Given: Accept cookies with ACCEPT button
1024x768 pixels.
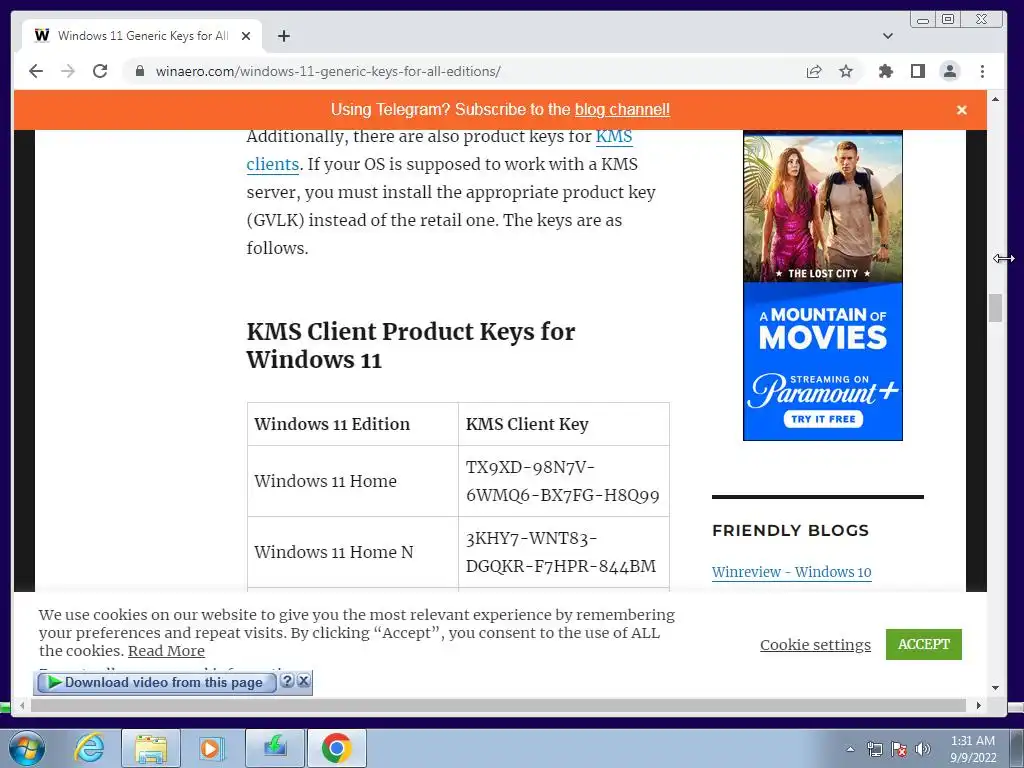Looking at the screenshot, I should point(923,644).
